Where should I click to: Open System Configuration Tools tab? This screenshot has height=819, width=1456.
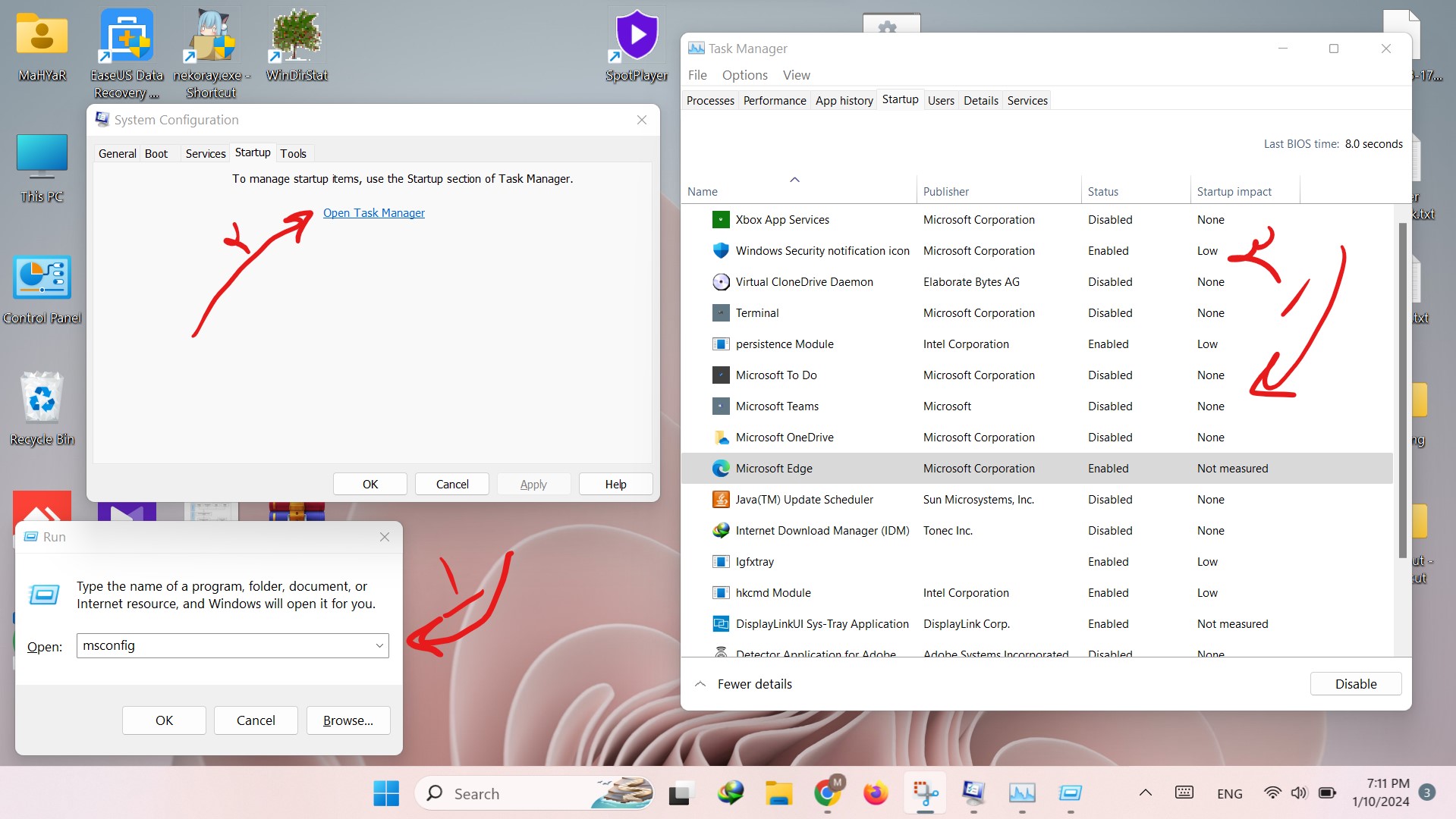tap(293, 154)
